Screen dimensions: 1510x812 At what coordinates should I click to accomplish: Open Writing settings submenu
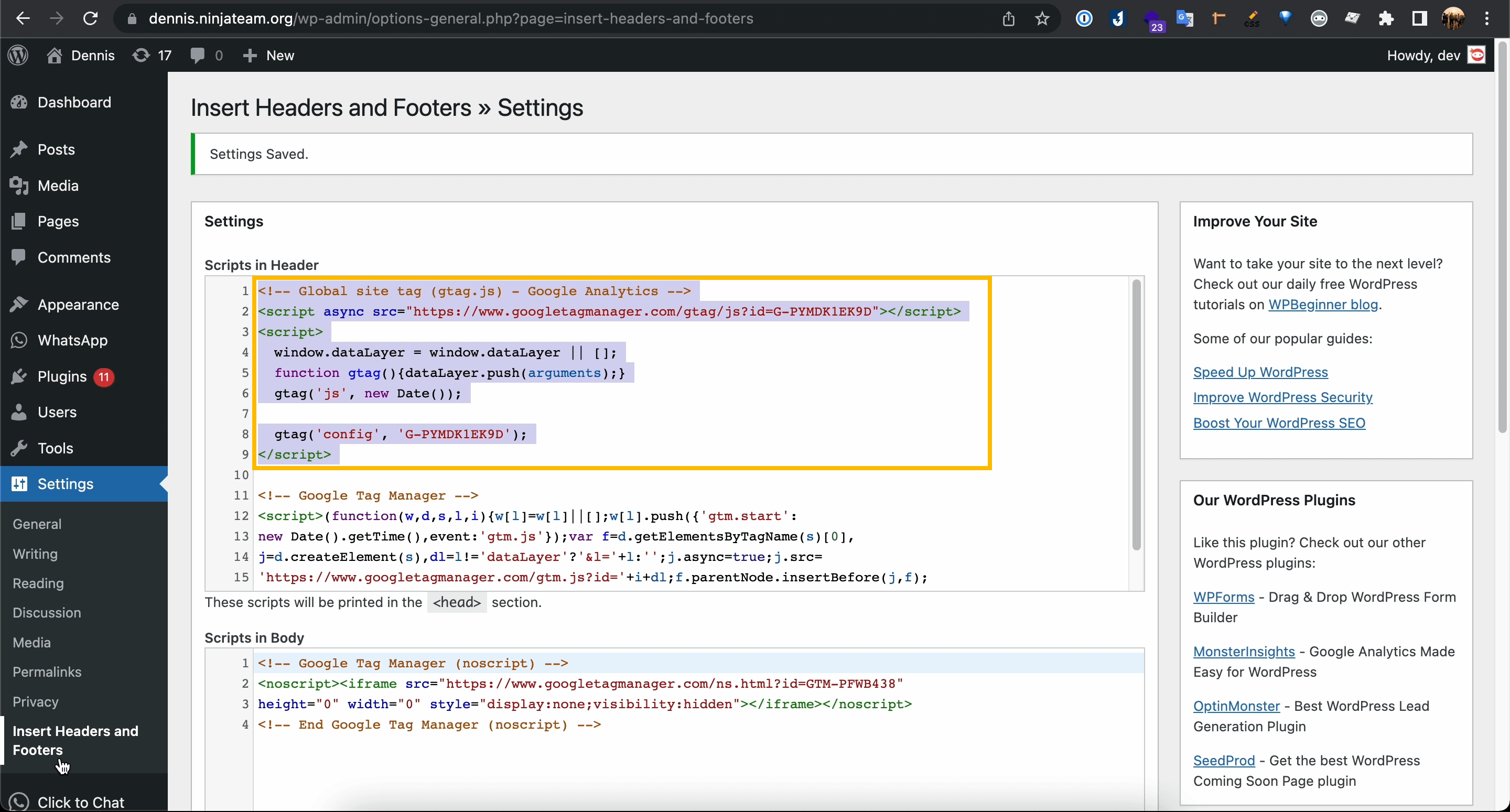pyautogui.click(x=35, y=554)
